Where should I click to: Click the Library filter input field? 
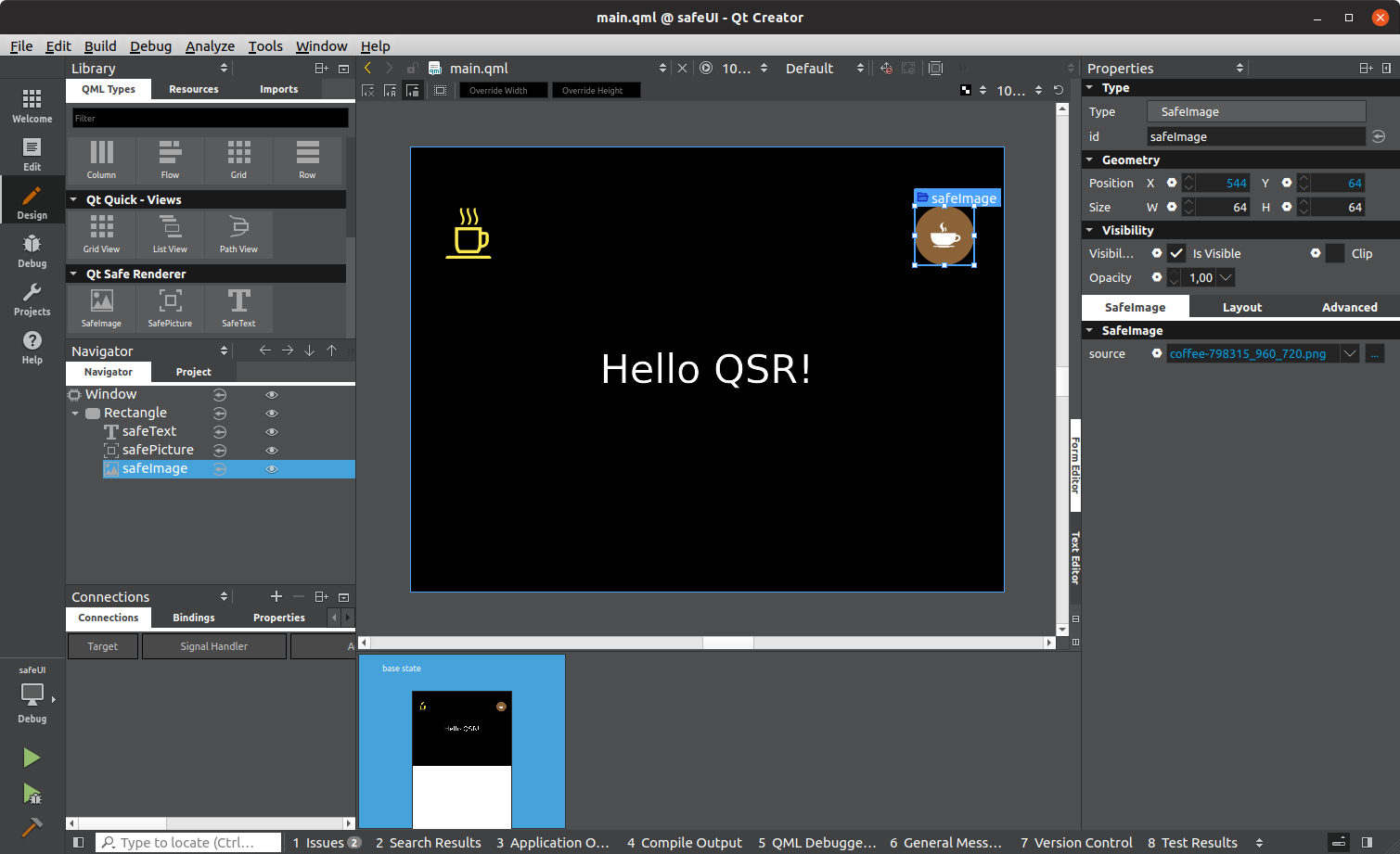point(211,119)
